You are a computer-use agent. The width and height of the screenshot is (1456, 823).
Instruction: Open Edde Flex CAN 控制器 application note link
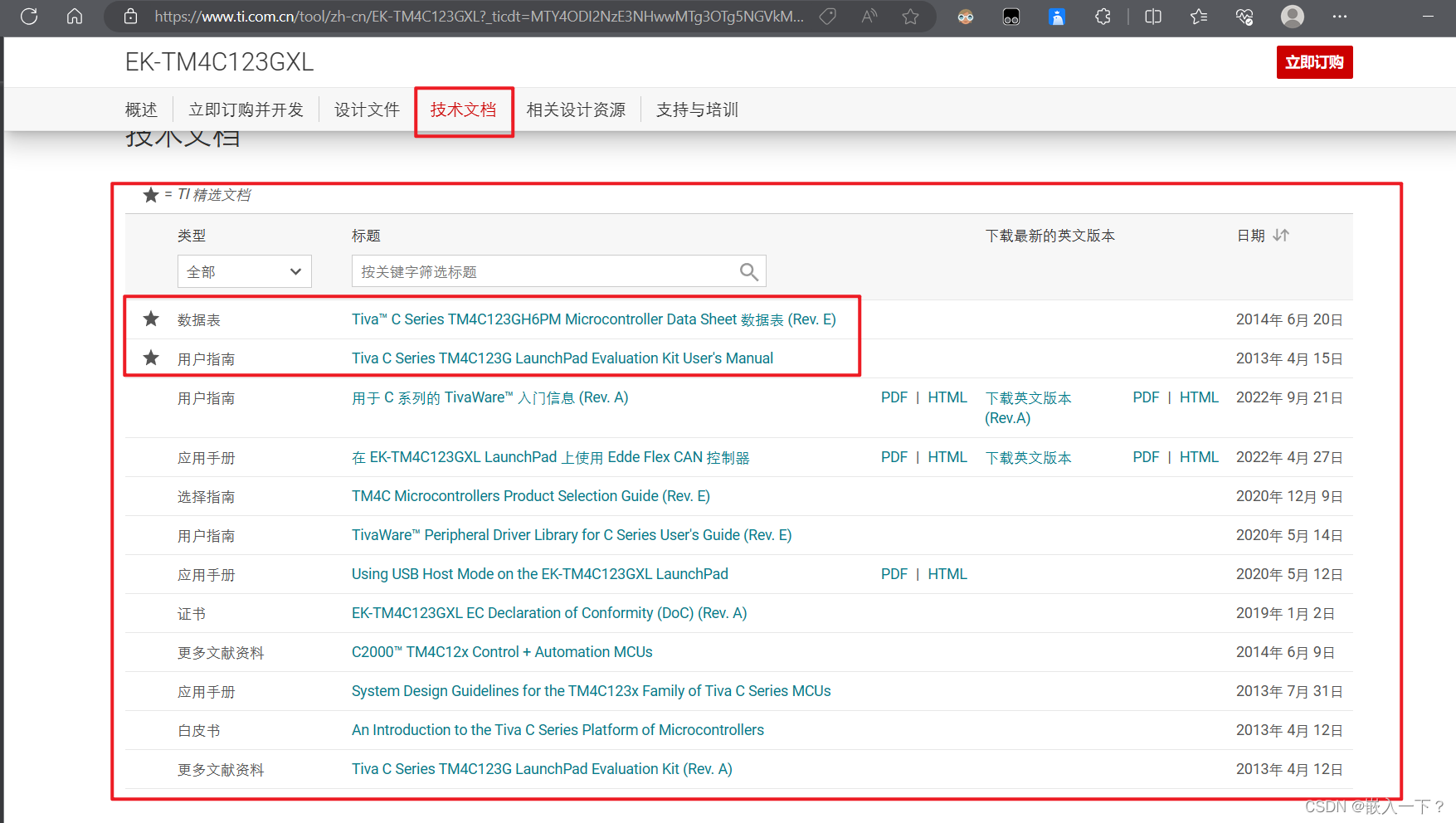click(551, 457)
